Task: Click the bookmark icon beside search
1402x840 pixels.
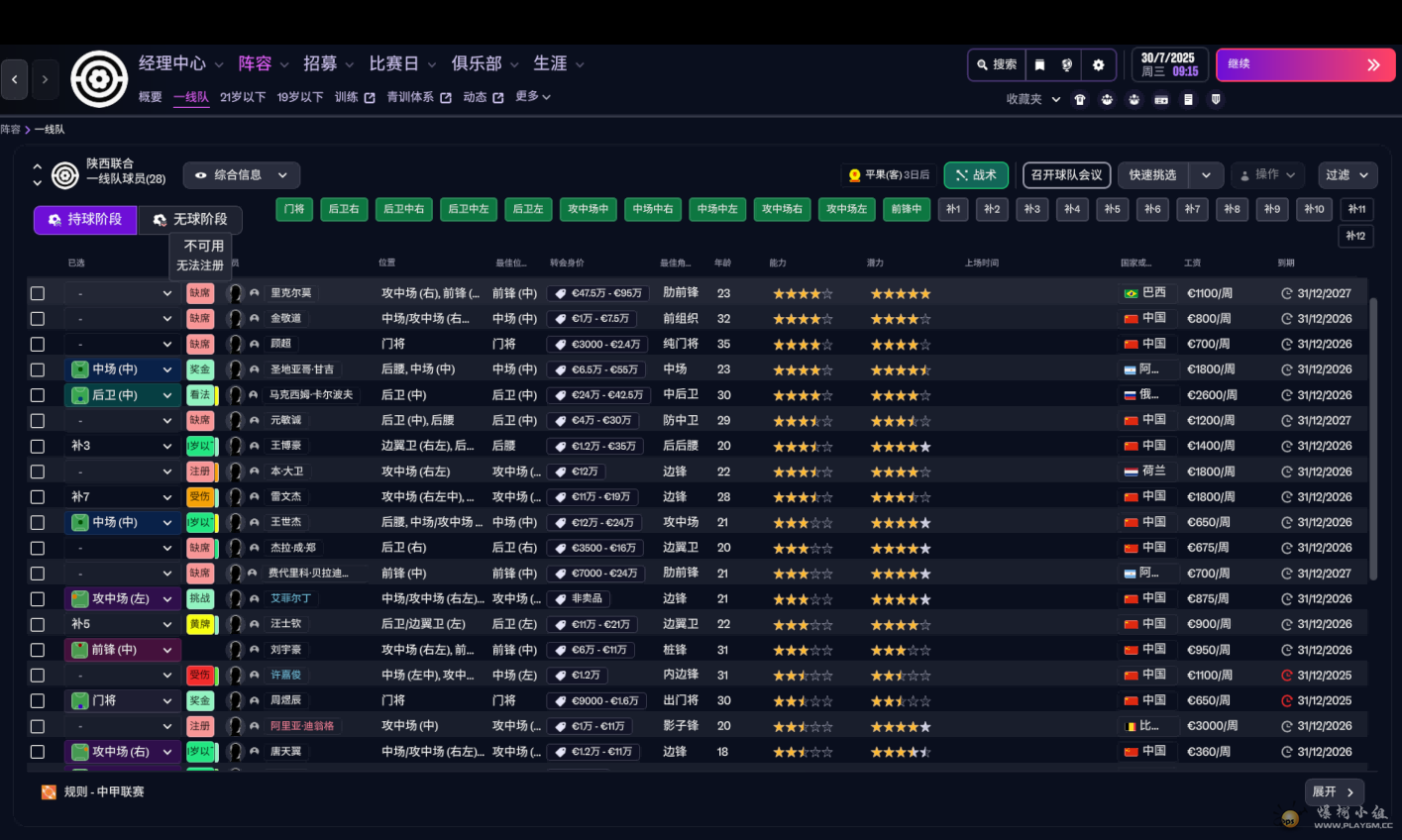Action: point(1039,65)
